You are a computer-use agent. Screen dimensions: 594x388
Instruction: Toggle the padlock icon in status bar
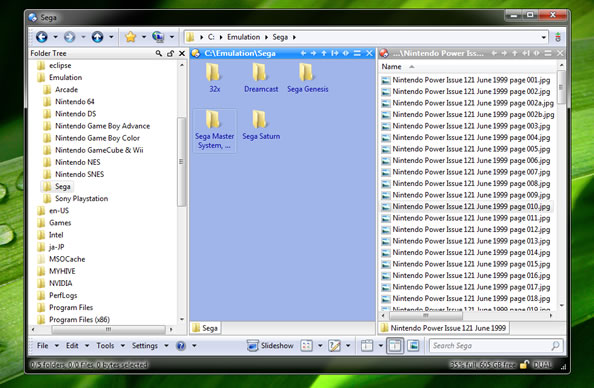(x=524, y=365)
